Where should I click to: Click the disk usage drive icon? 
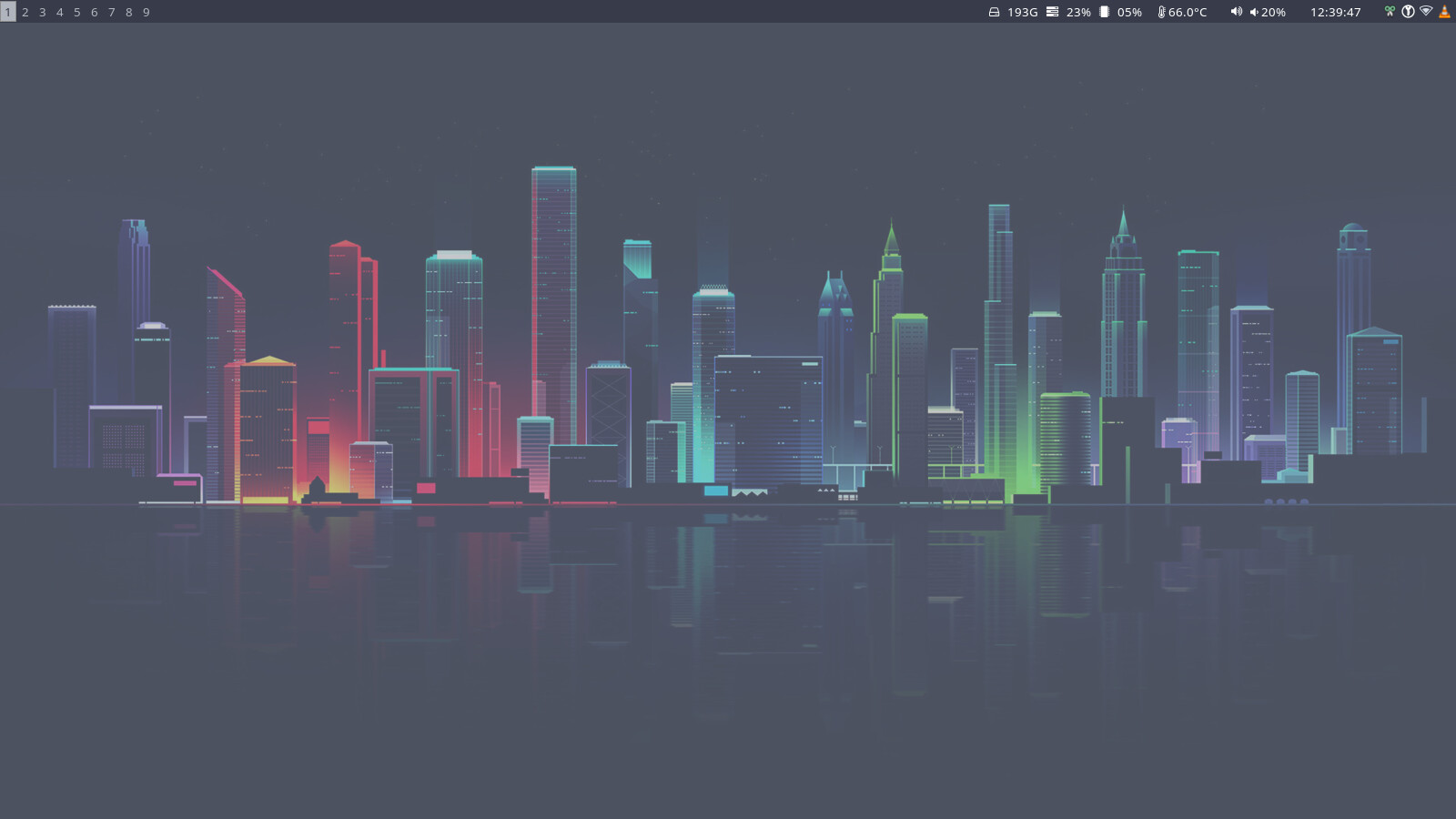pyautogui.click(x=994, y=12)
